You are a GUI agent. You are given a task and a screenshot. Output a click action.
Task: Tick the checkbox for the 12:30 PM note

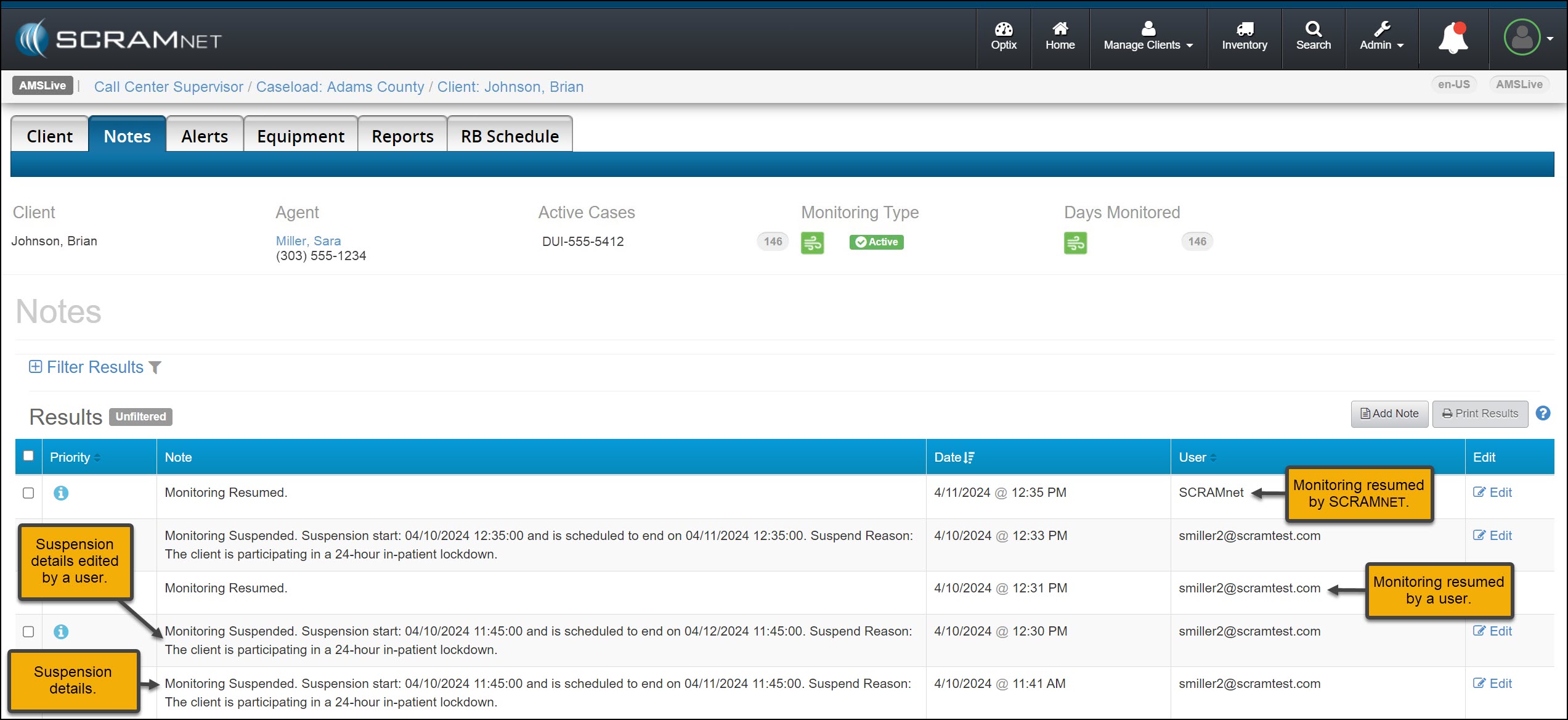tap(28, 632)
